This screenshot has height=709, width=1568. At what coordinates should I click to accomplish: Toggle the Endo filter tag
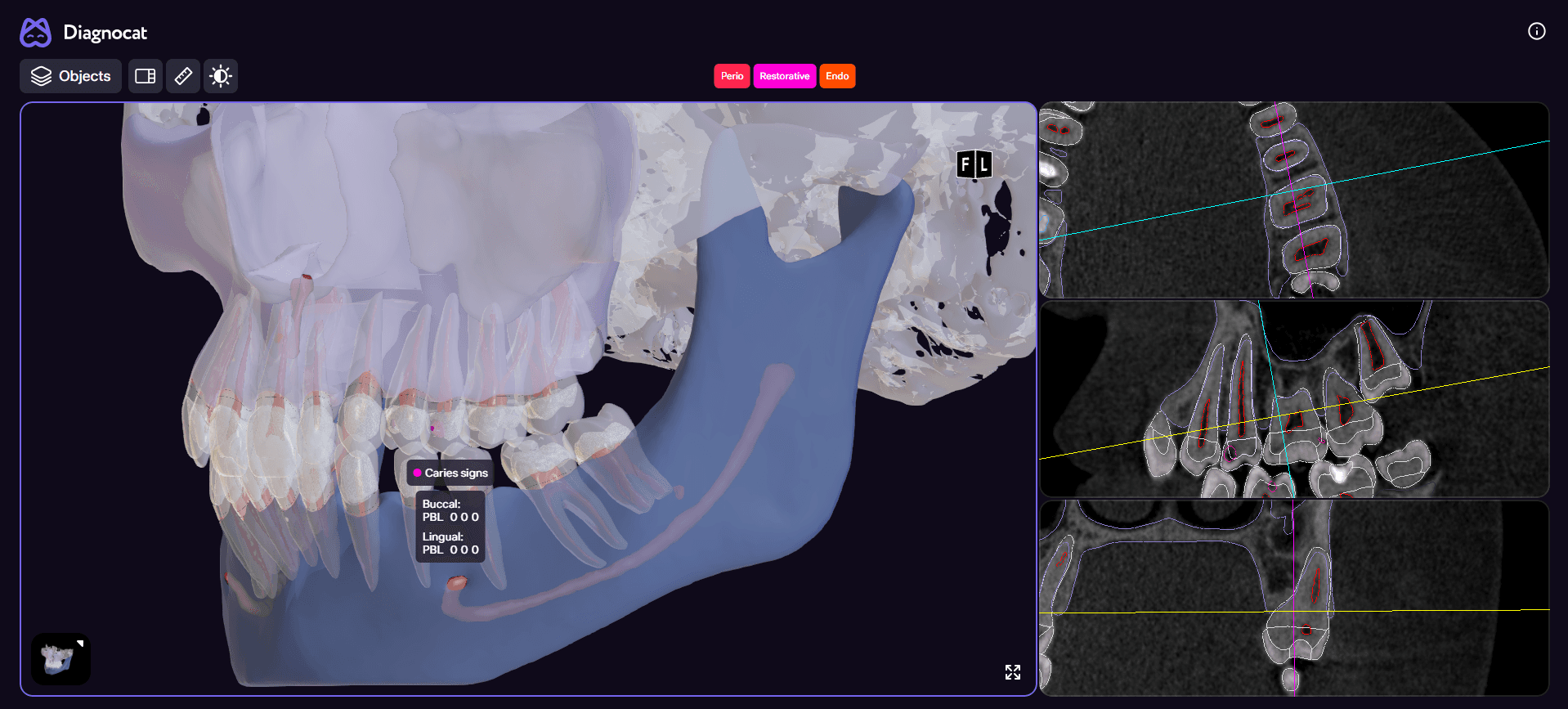pos(837,76)
